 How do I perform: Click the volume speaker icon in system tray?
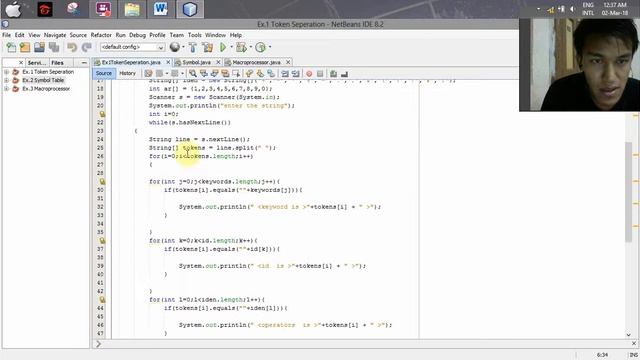(572, 9)
